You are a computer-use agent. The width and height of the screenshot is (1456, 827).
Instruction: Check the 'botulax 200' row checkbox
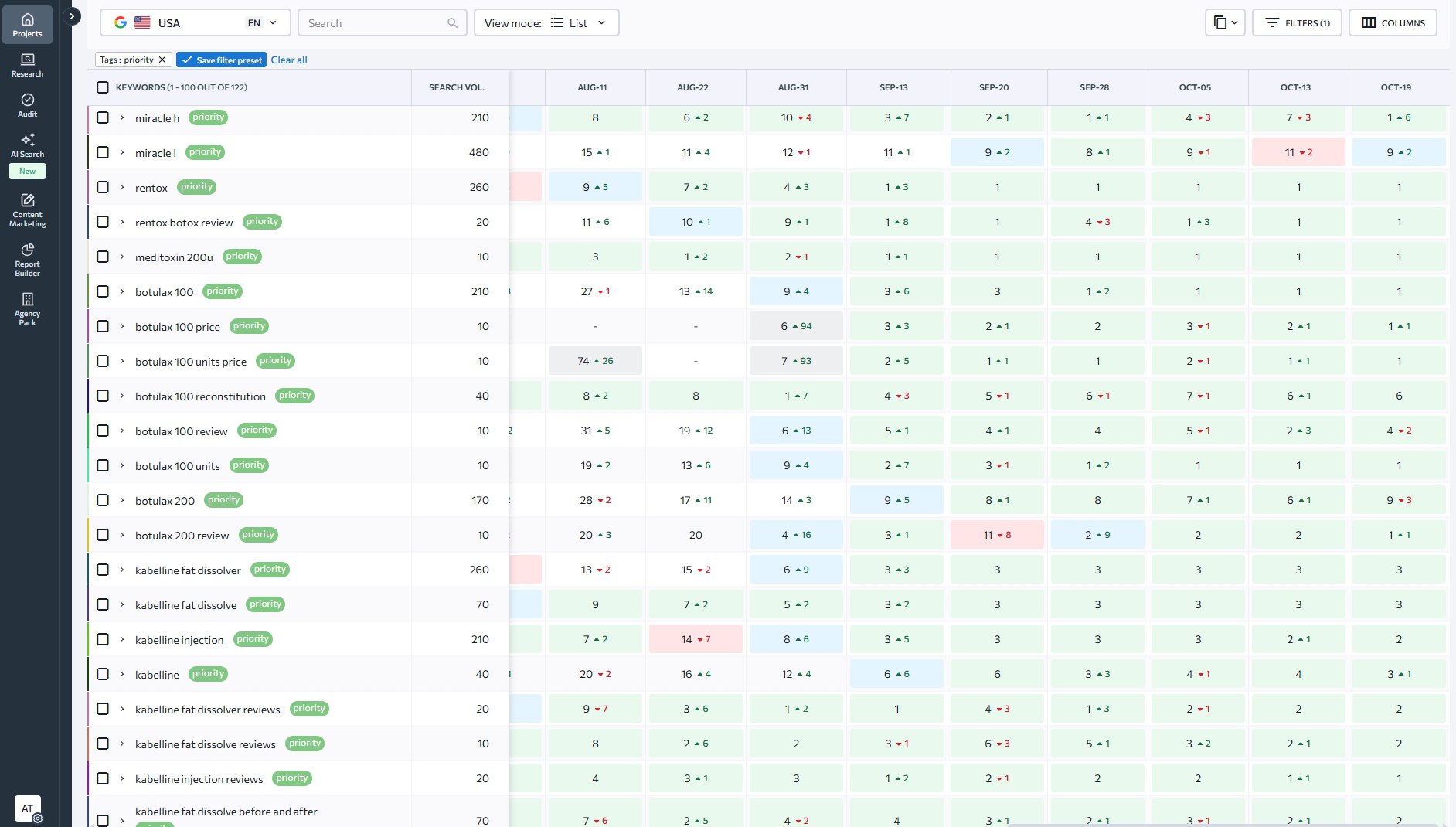(103, 500)
